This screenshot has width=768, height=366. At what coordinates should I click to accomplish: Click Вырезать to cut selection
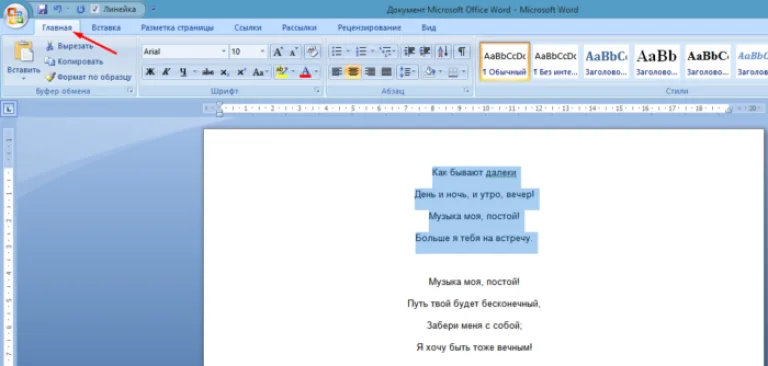69,46
